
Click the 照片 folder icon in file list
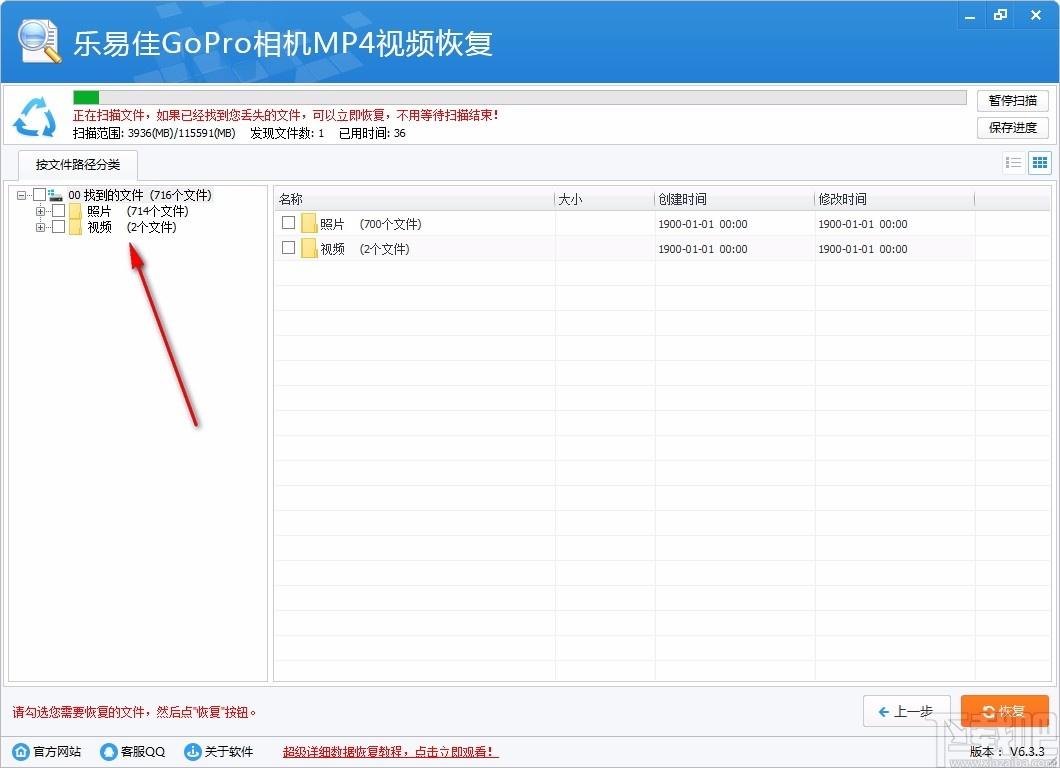pyautogui.click(x=309, y=223)
